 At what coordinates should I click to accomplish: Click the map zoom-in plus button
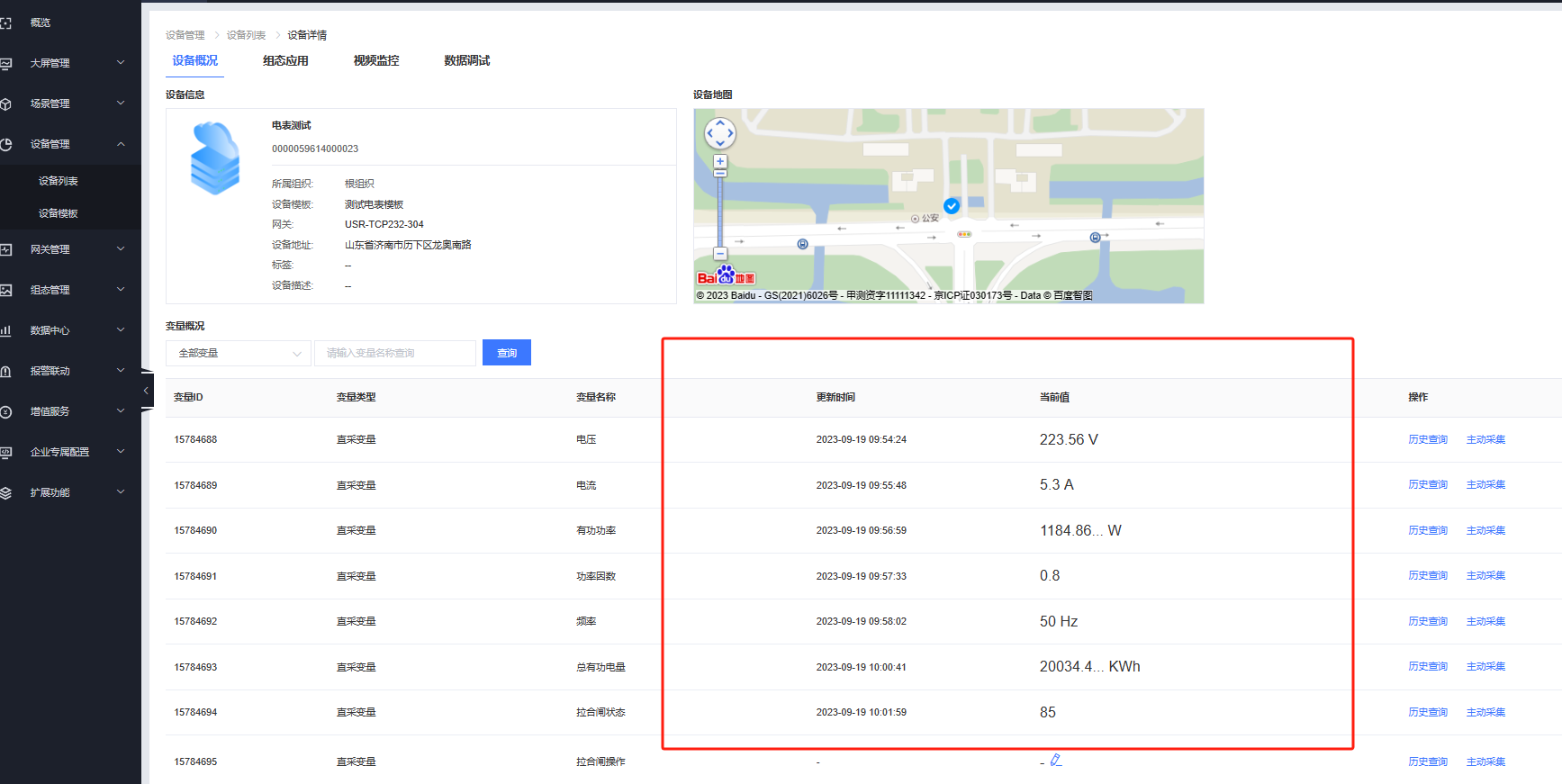tap(719, 162)
